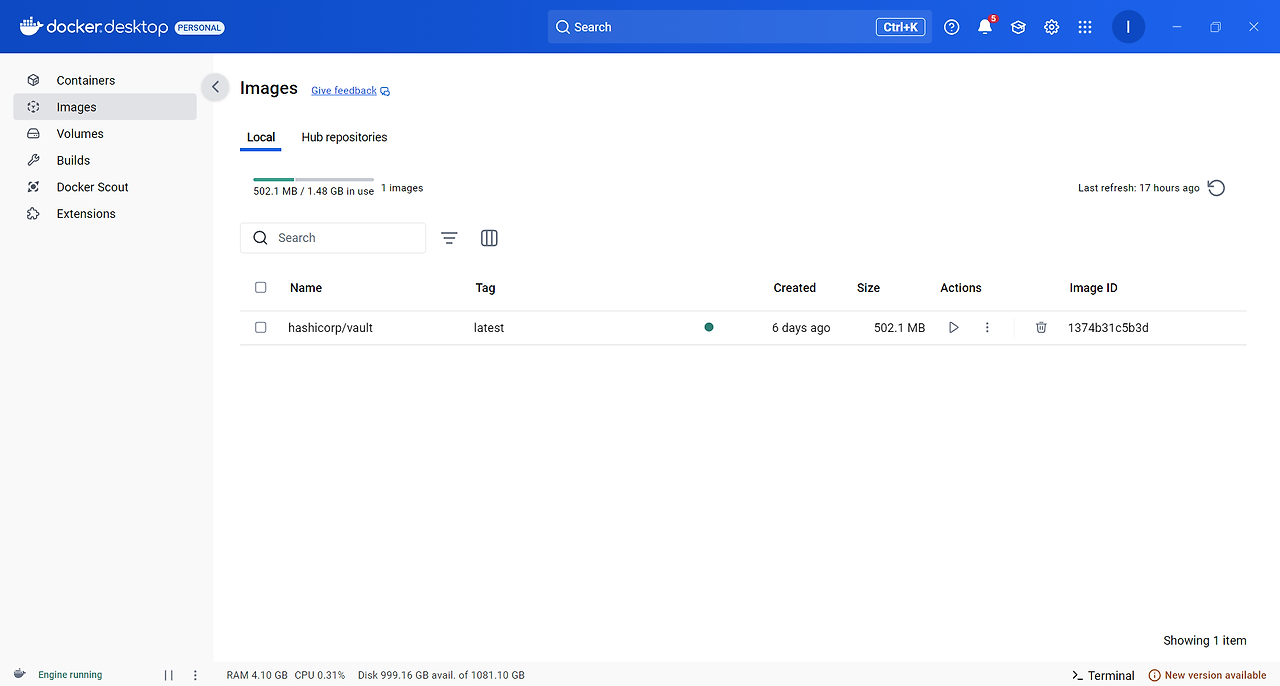The width and height of the screenshot is (1280, 686).
Task: Open notifications bell icon
Action: [985, 27]
